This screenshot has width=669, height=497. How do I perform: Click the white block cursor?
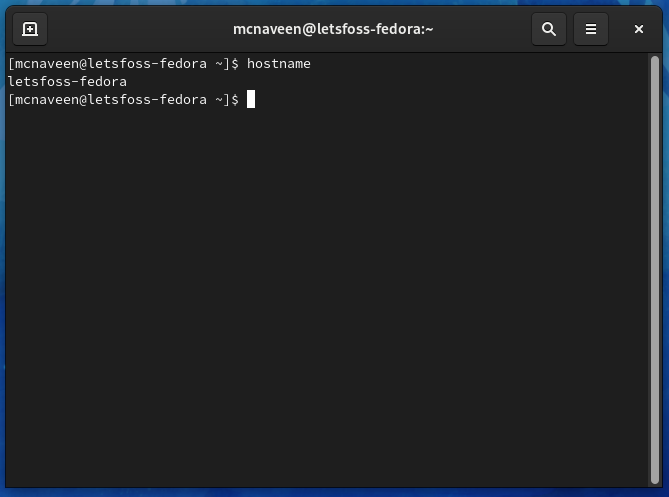coord(251,99)
